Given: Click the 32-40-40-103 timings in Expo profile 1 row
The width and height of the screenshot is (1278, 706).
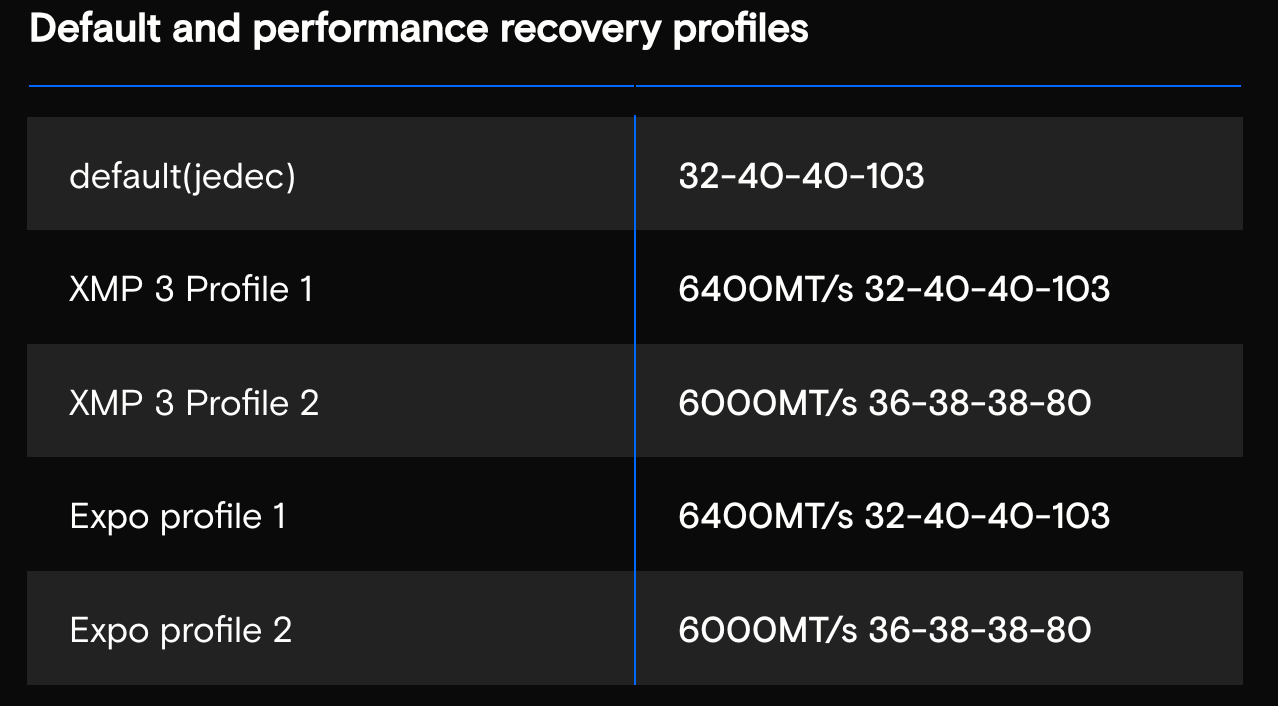Looking at the screenshot, I should point(987,517).
